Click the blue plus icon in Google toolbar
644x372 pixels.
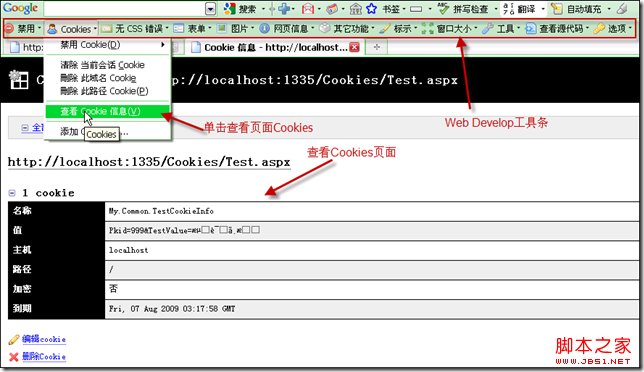coord(284,9)
